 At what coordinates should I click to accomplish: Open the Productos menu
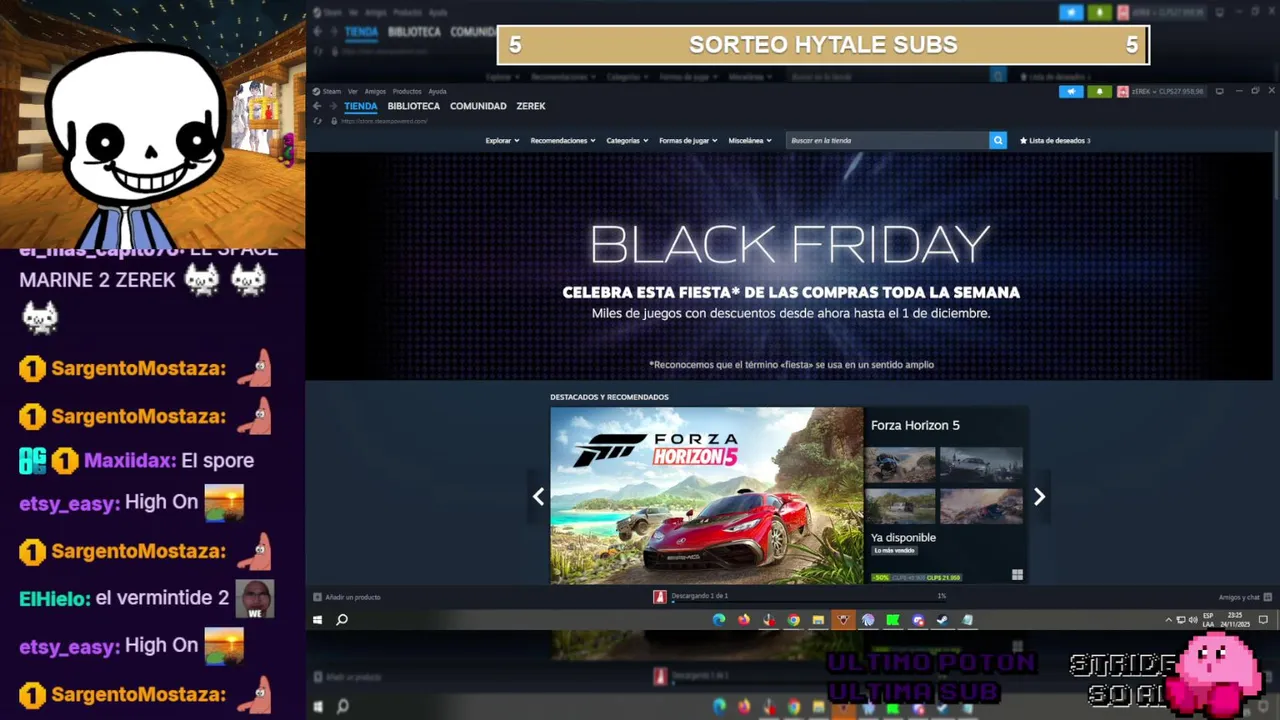[x=407, y=91]
